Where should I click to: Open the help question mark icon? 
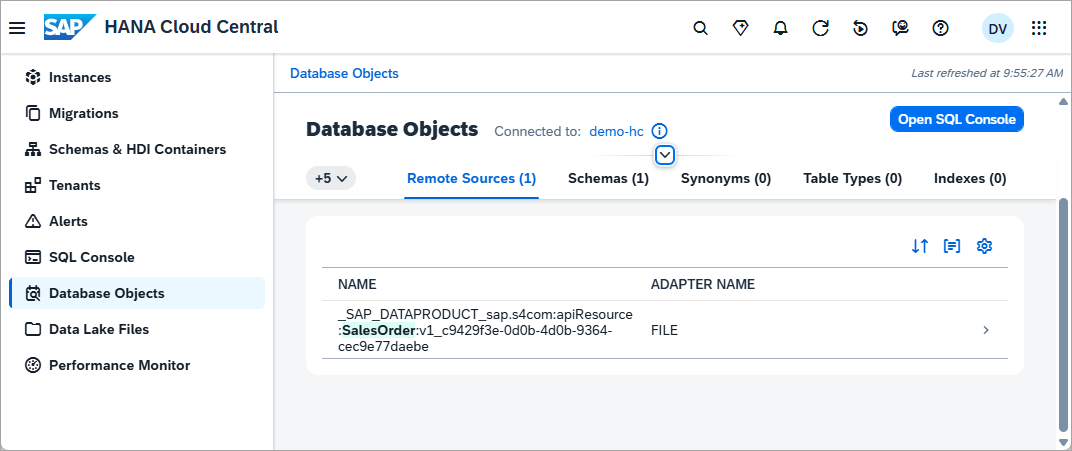(941, 28)
